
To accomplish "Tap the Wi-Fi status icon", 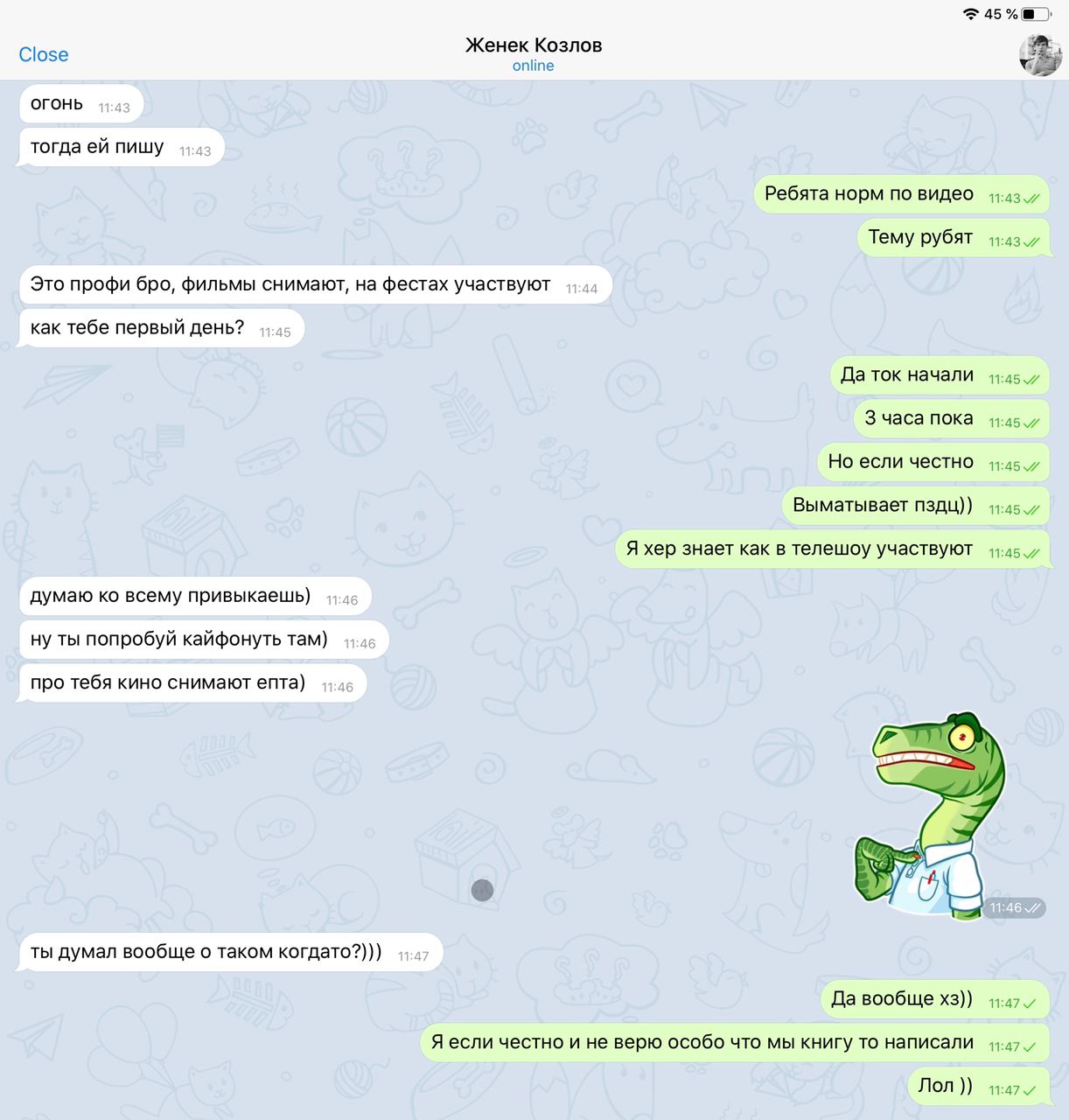I will pos(970,14).
